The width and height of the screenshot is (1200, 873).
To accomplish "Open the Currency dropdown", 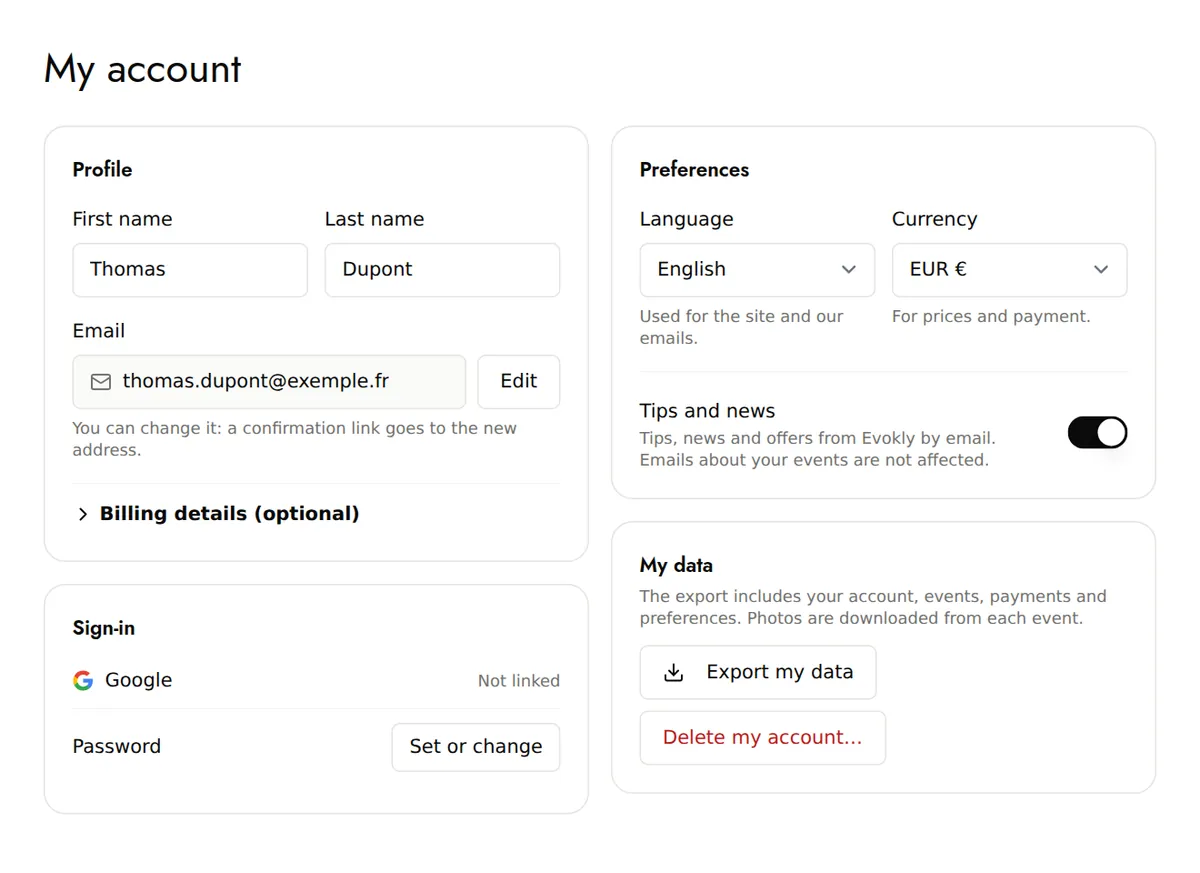I will point(1009,270).
